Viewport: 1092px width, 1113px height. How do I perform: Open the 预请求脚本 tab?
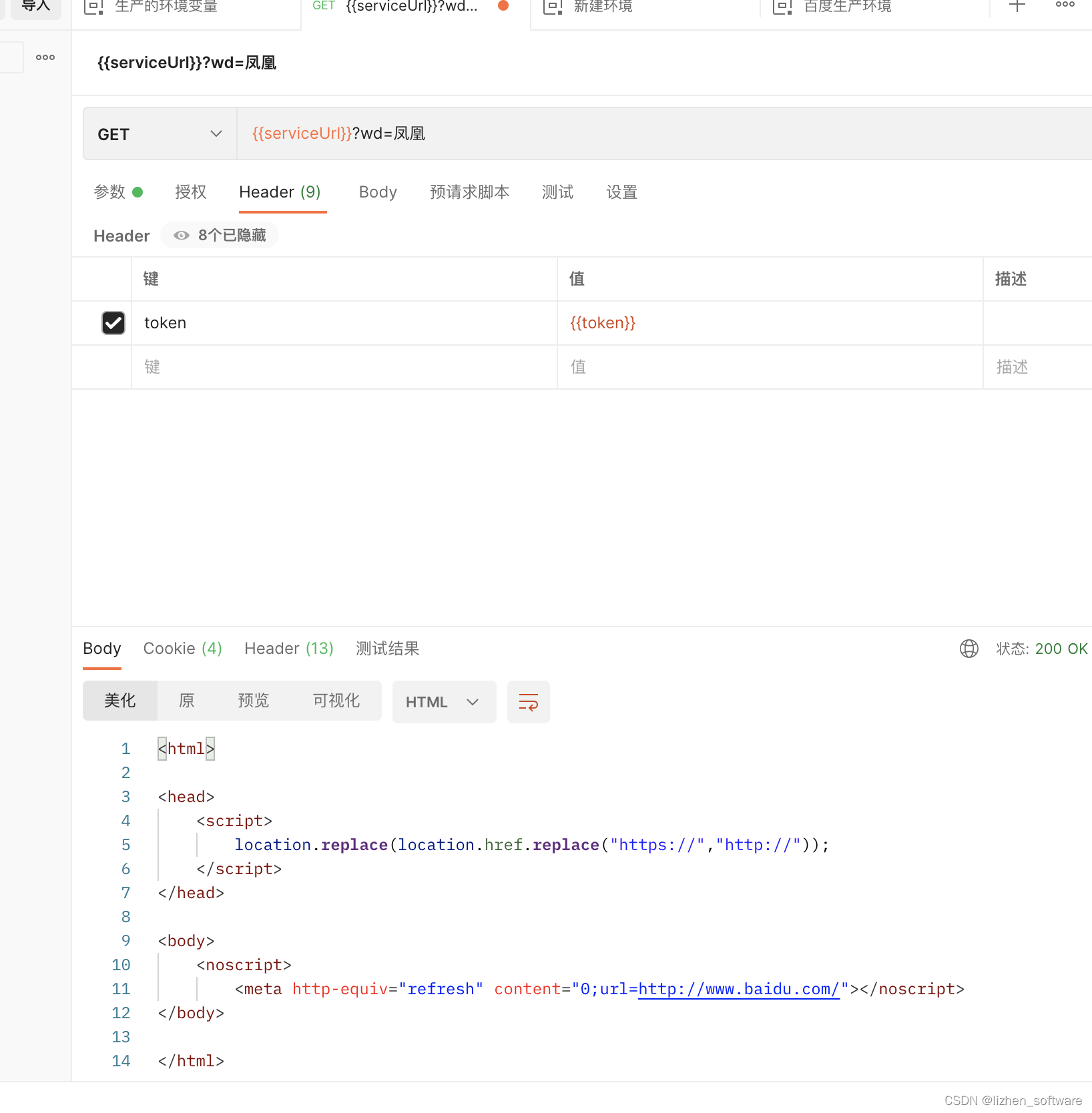coord(469,192)
